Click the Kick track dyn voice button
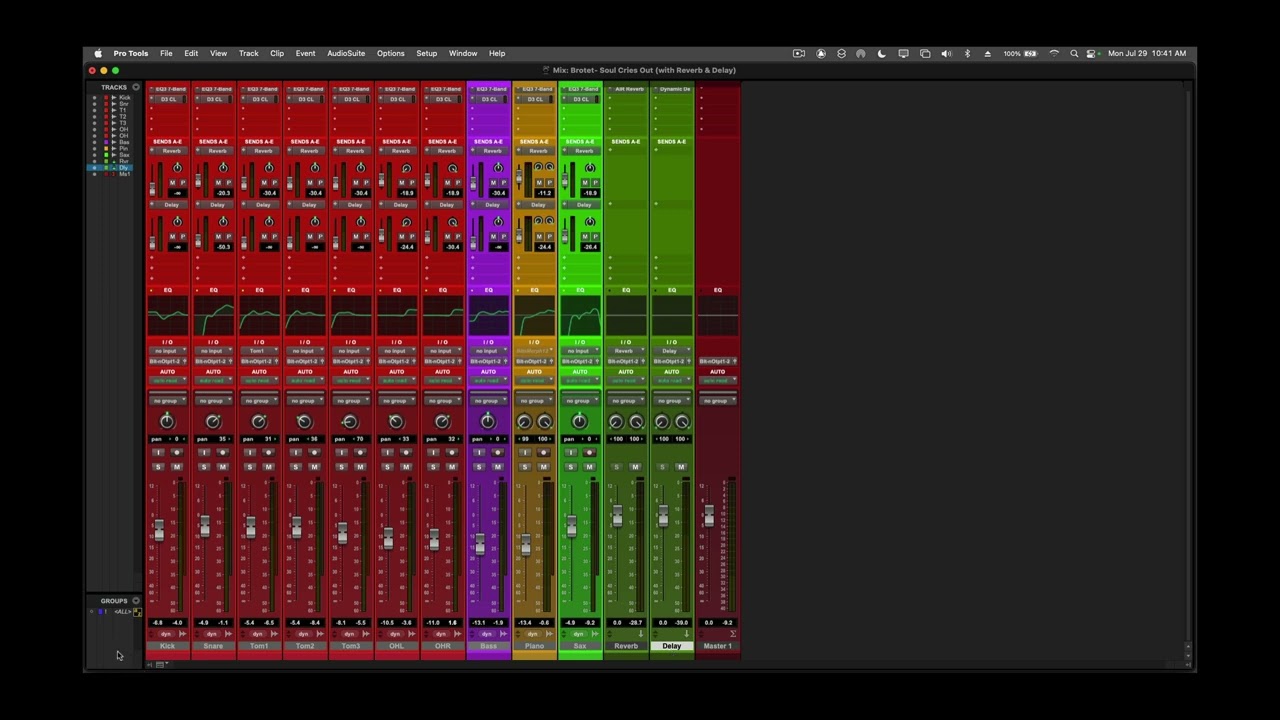1280x720 pixels. (166, 634)
